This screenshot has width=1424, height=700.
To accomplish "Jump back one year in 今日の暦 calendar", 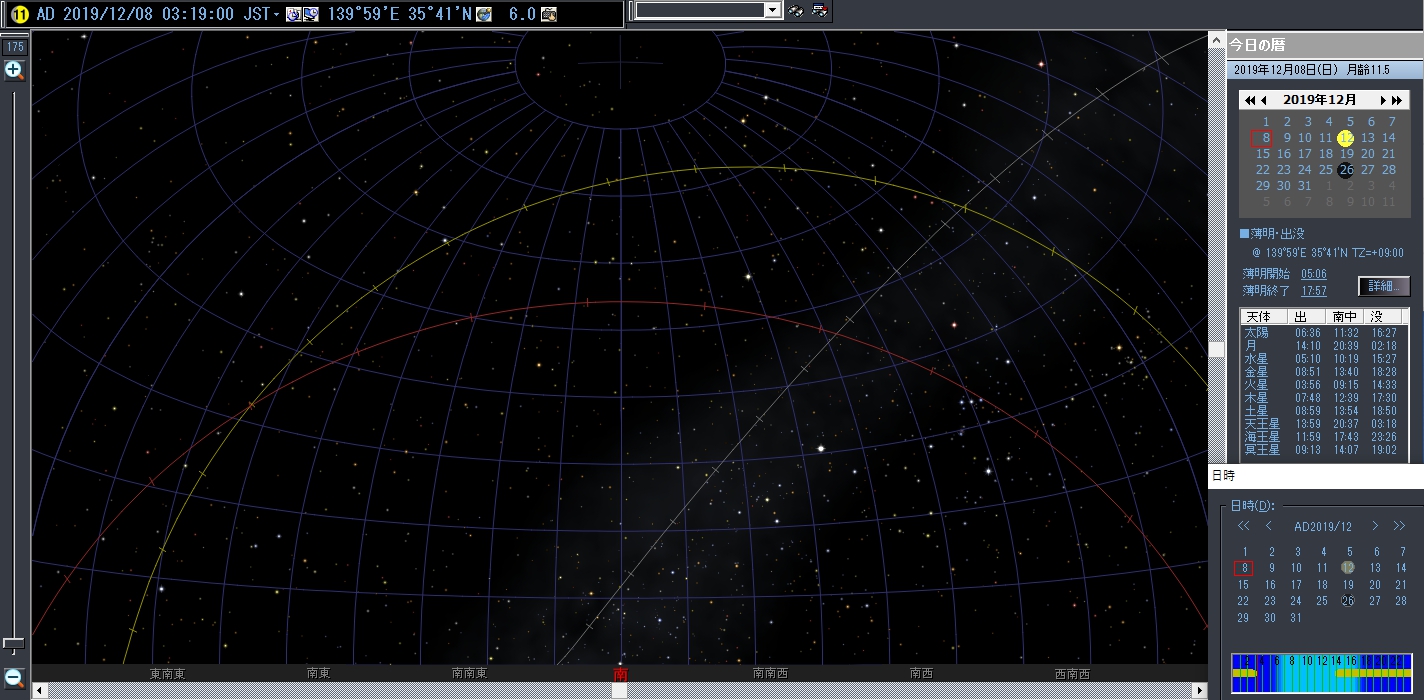I will coord(1249,100).
